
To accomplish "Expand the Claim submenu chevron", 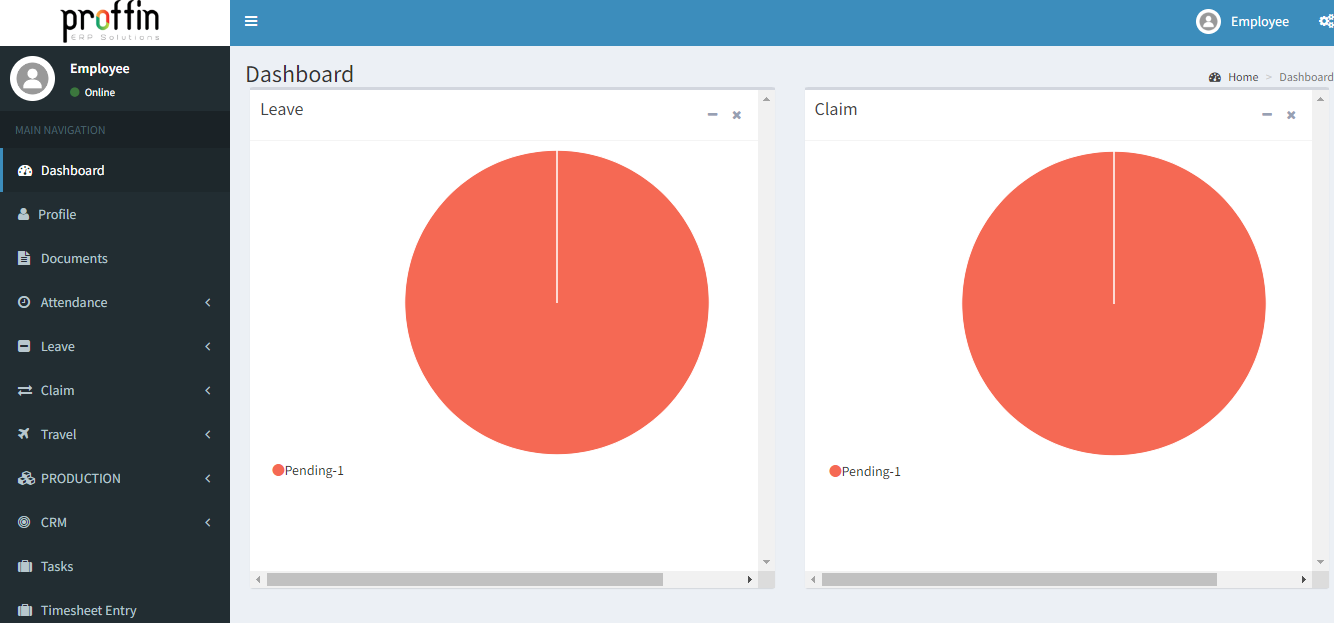I will pos(208,390).
